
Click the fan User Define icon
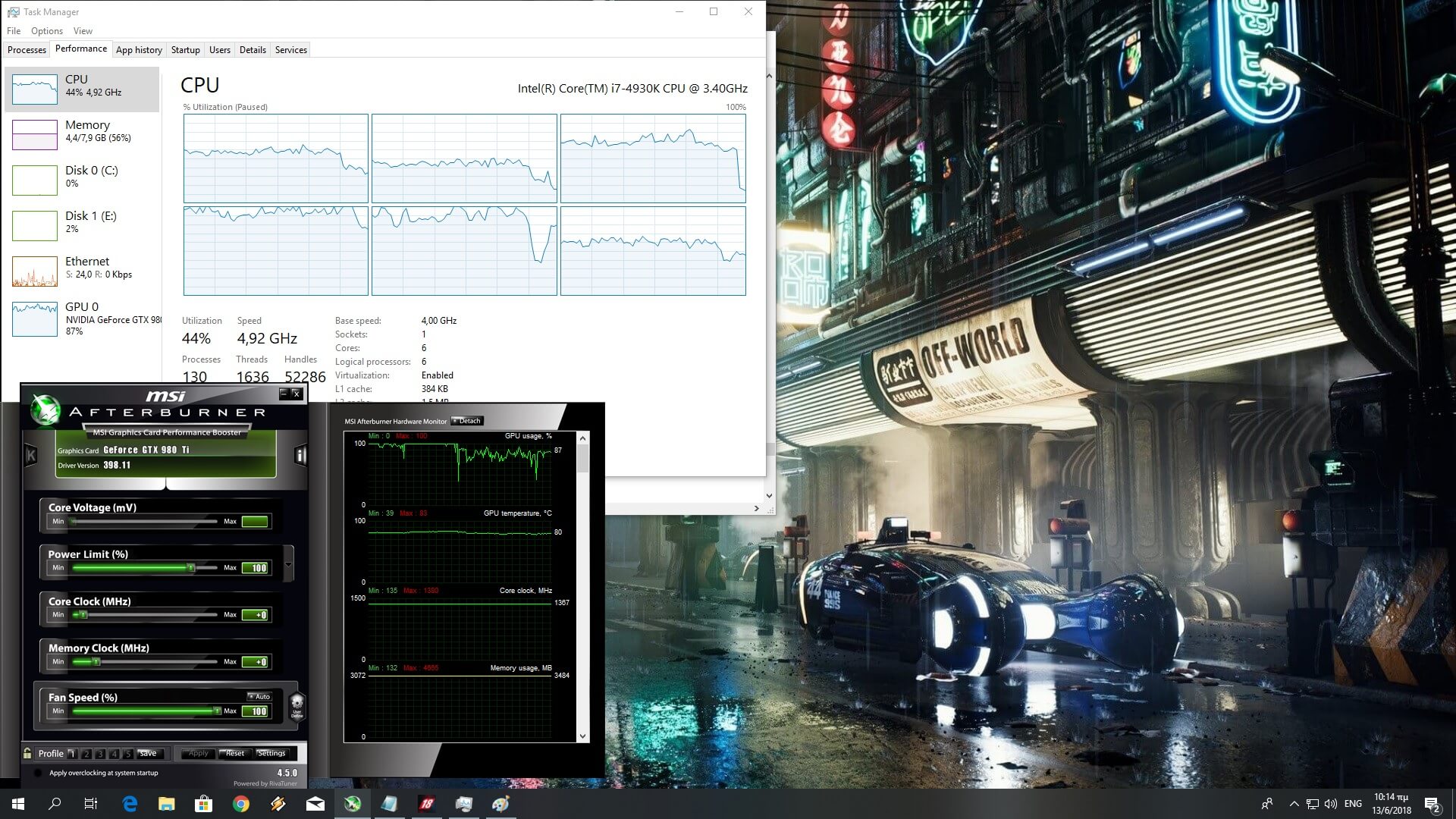point(297,705)
